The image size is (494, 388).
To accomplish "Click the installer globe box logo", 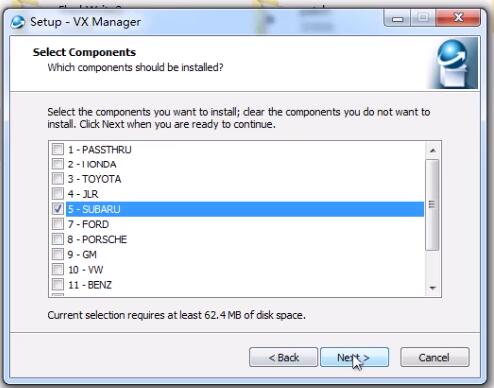I will pos(455,63).
